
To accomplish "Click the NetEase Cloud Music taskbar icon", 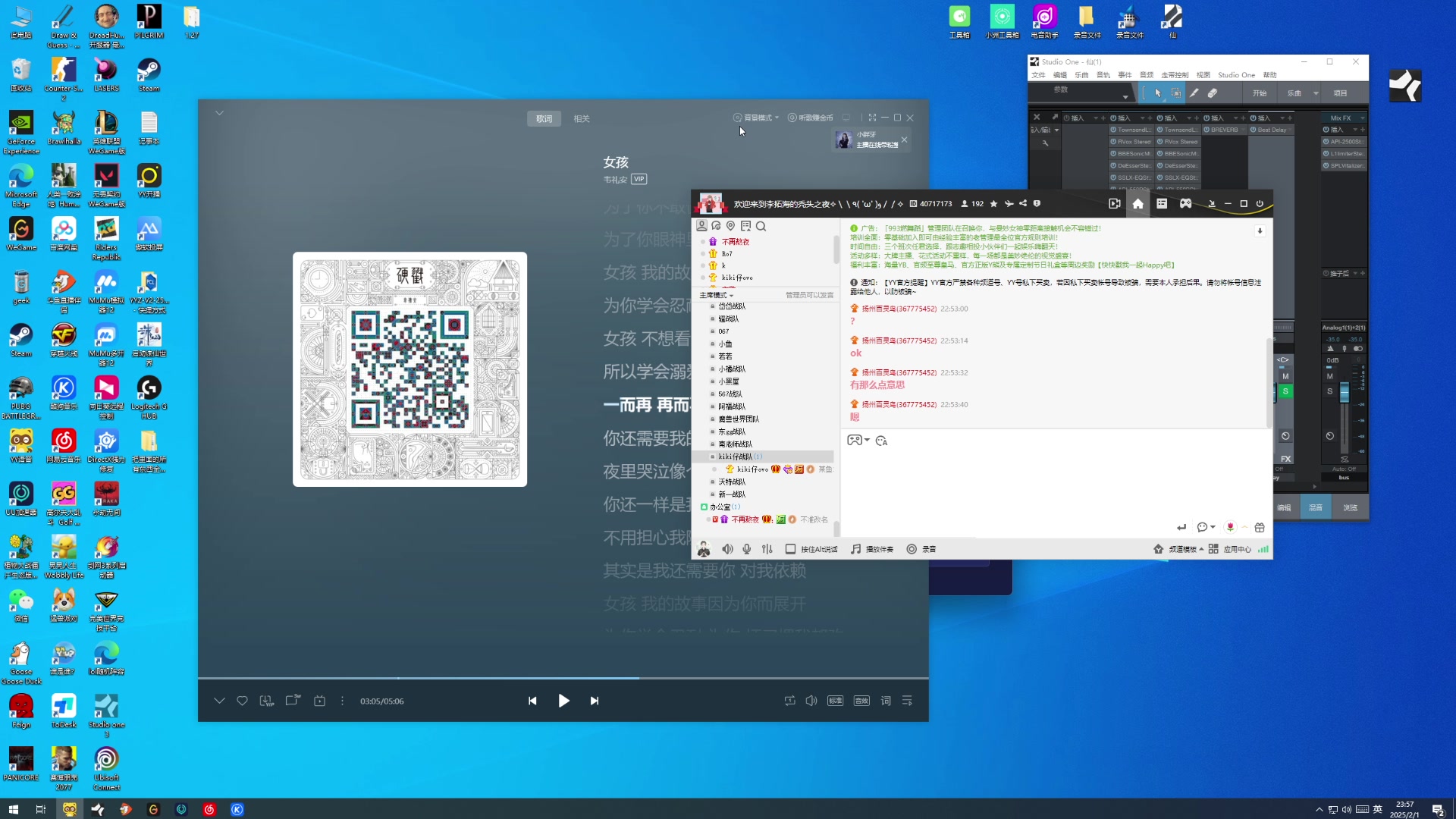I will pos(209,809).
